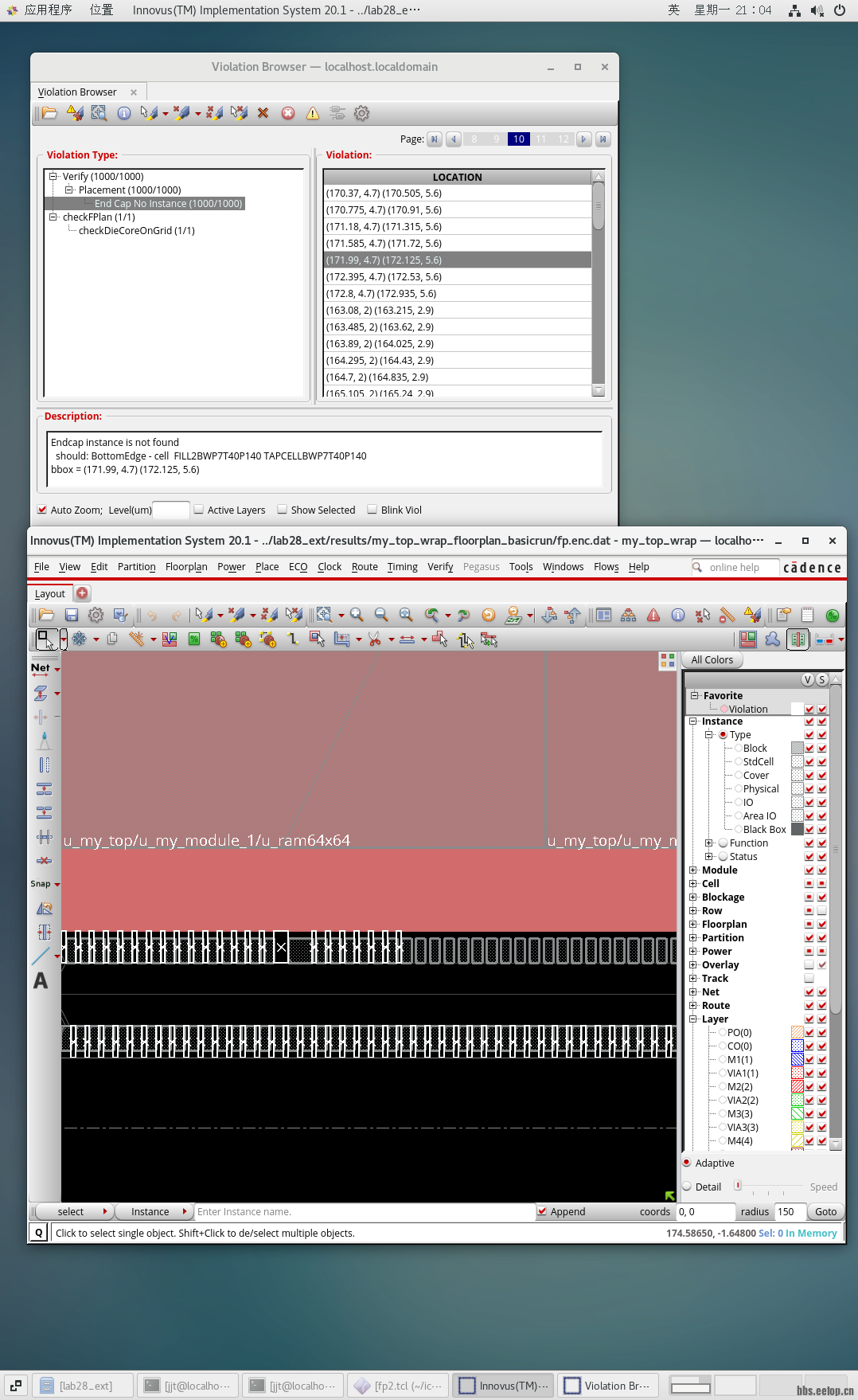Click the design hierarchy tree icon in Innovus toolbar
Screen dimensions: 858x1400
click(x=628, y=615)
